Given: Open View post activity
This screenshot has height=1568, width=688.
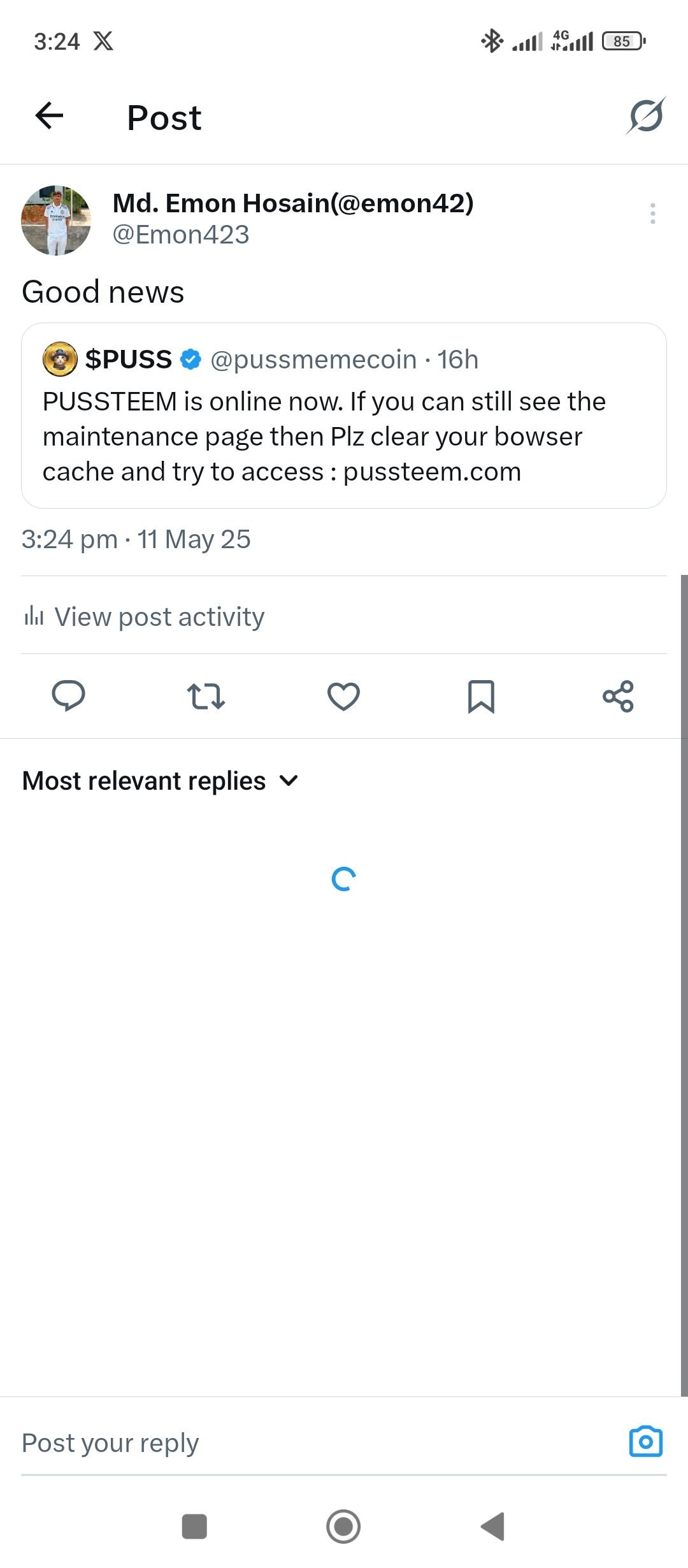Looking at the screenshot, I should [145, 617].
